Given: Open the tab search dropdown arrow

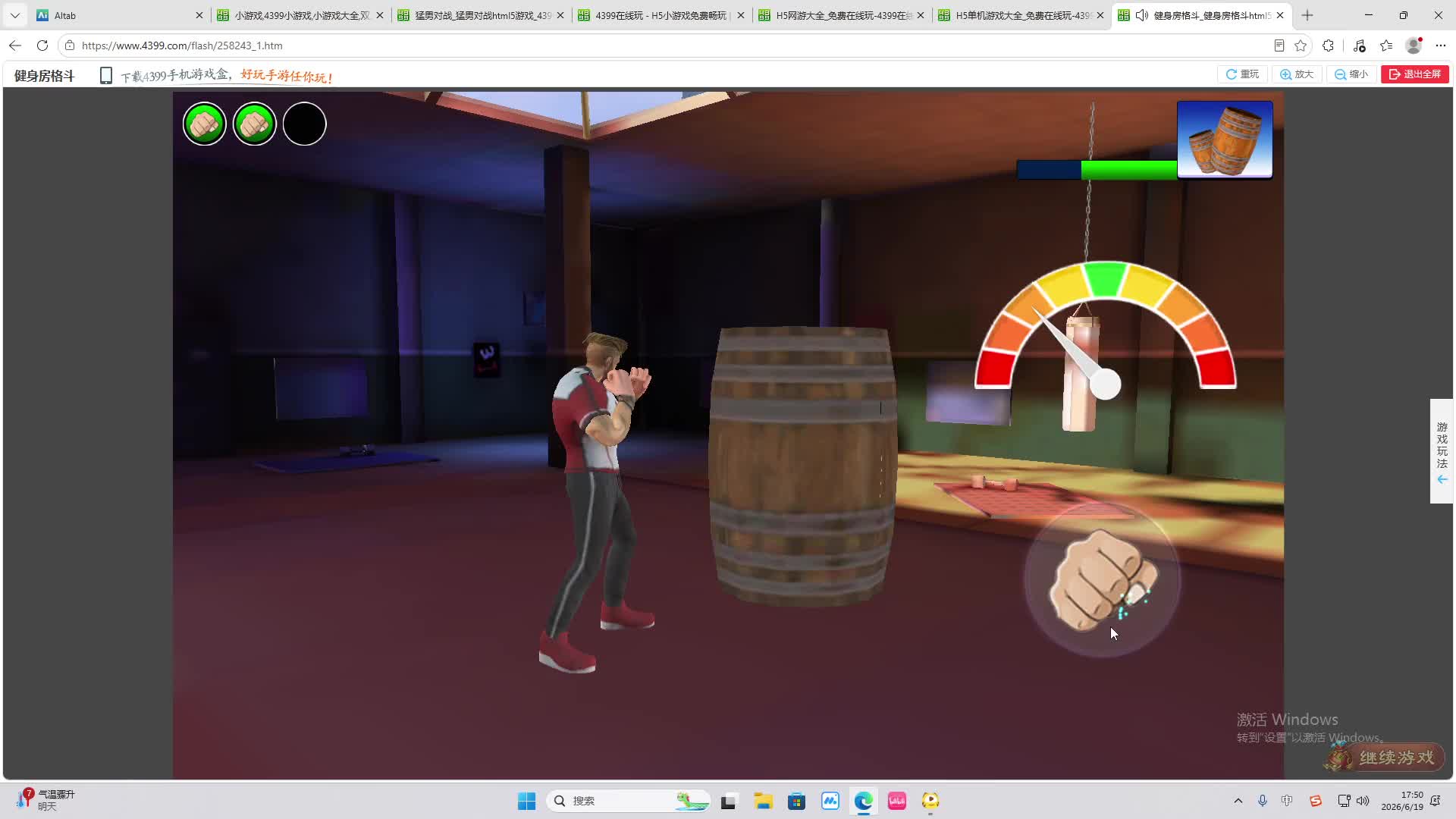Looking at the screenshot, I should pyautogui.click(x=15, y=15).
